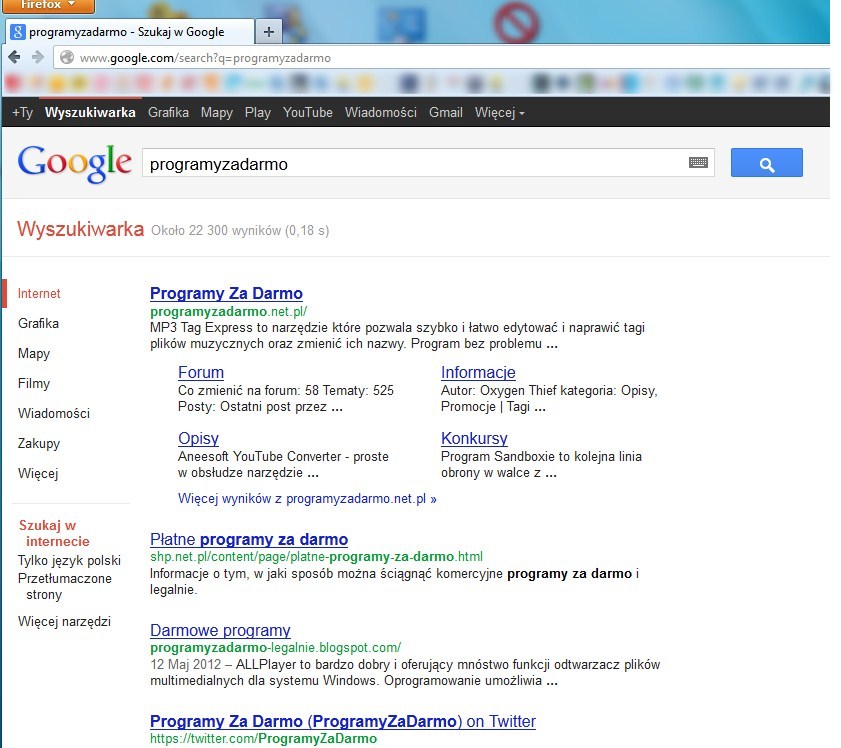Open Programy Za Darmo on Twitter result
The image size is (841, 748).
(x=343, y=721)
